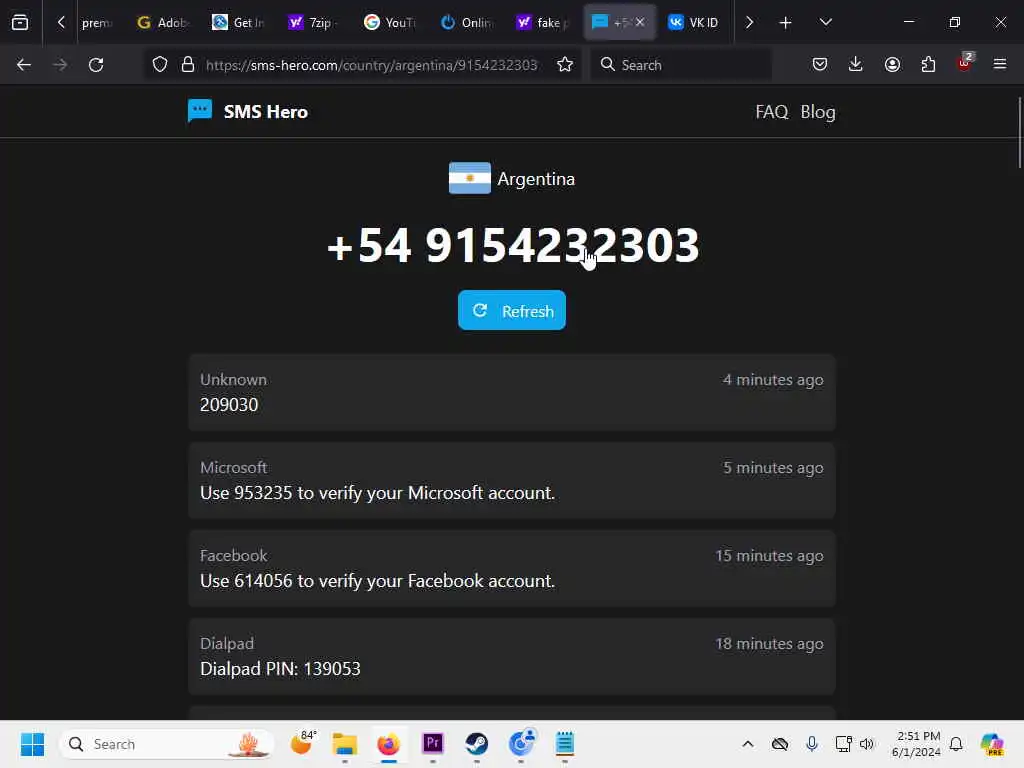
Task: Click the microphone tray icon
Action: (812, 744)
